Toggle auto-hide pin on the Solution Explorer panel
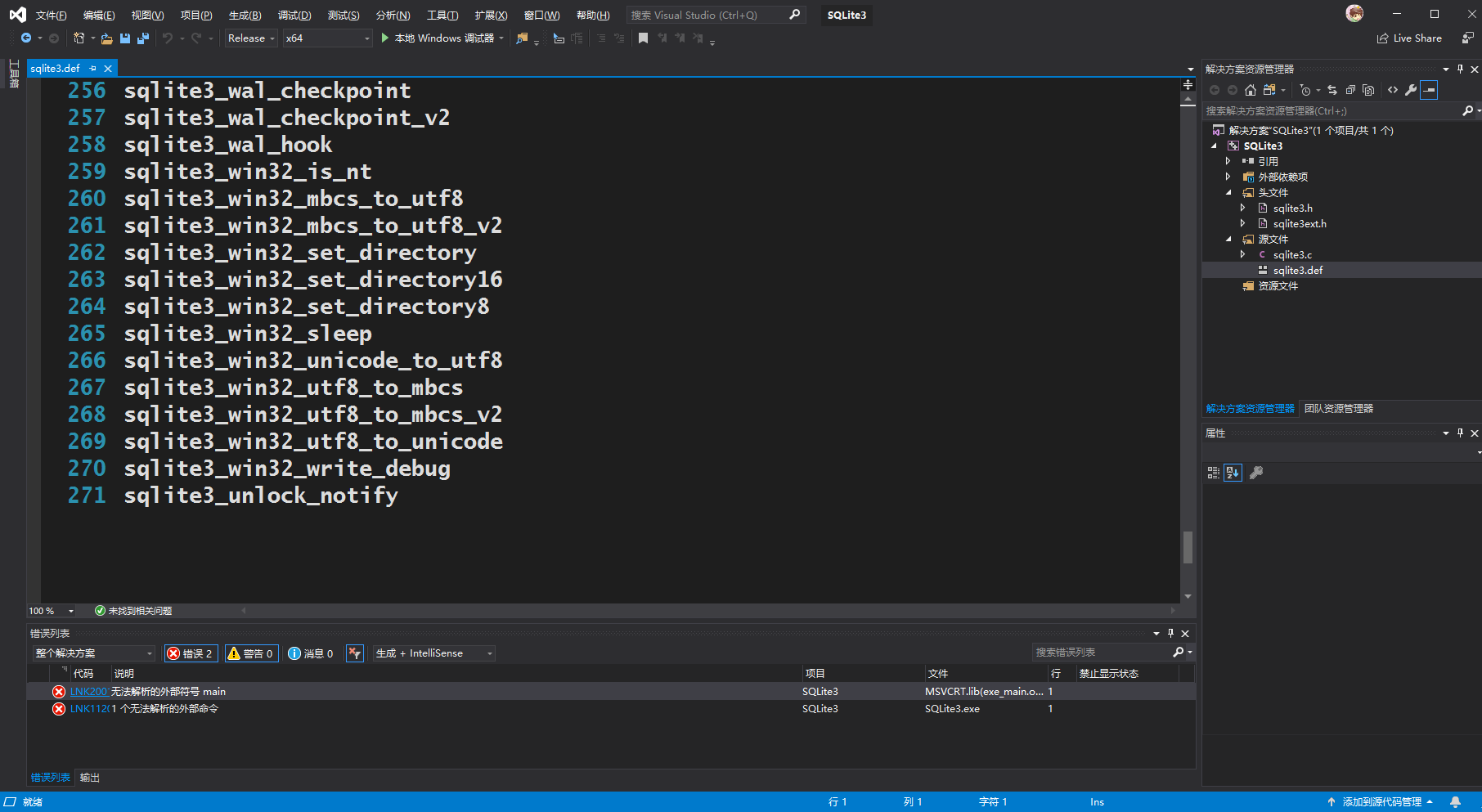Viewport: 1482px width, 812px height. 1460,70
